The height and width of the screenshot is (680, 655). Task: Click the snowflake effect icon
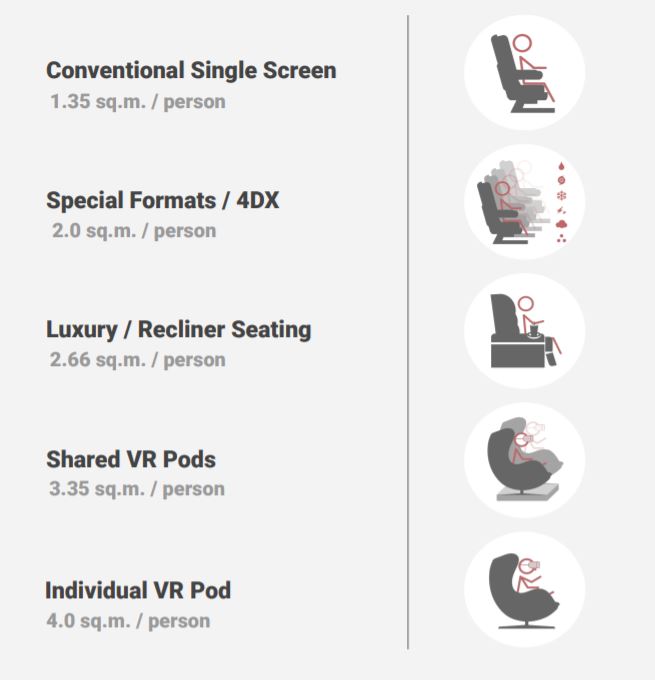[561, 195]
